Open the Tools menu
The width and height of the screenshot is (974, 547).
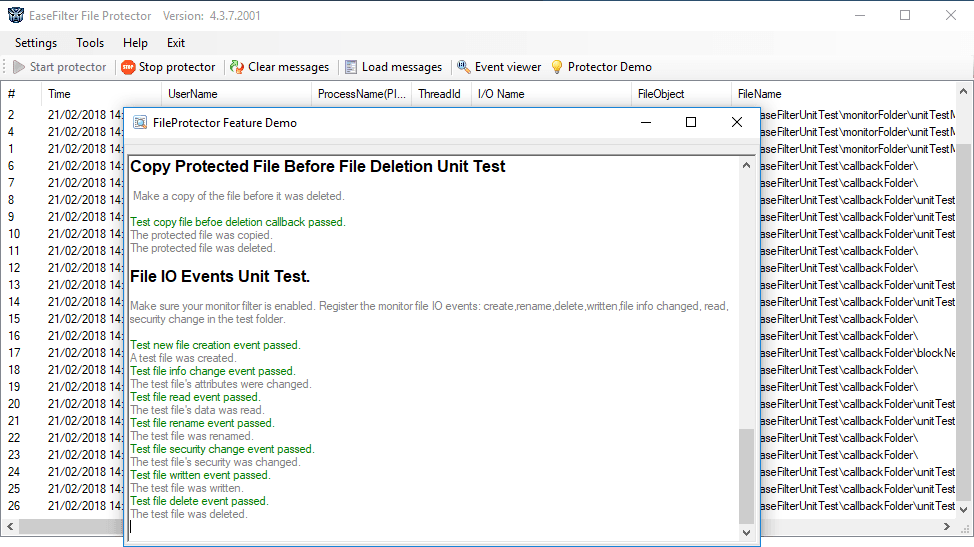click(90, 43)
